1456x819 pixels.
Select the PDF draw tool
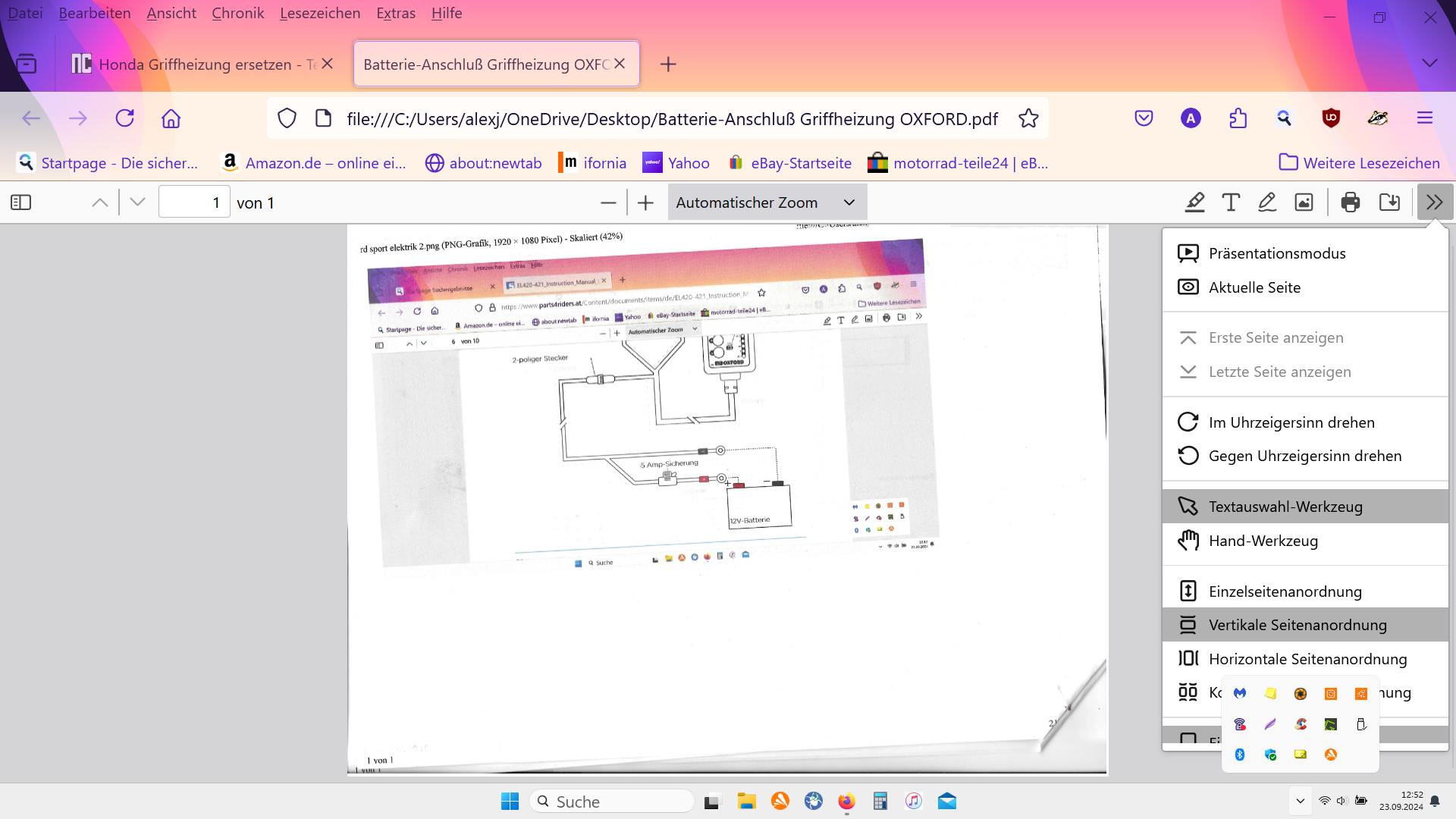(1267, 202)
